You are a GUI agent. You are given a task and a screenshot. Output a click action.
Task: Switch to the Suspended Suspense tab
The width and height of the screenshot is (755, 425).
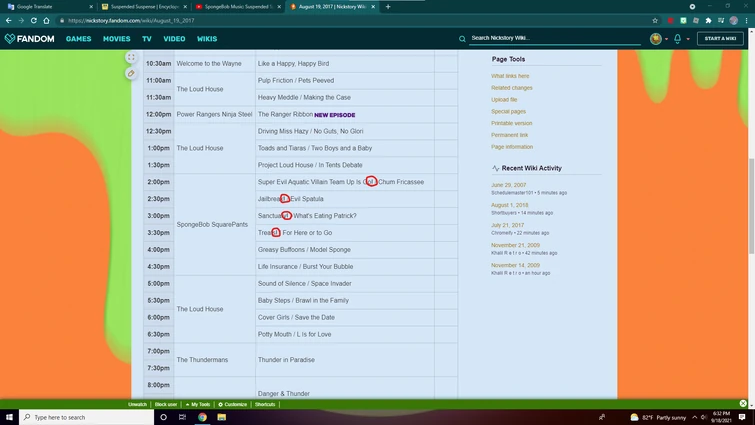144,7
